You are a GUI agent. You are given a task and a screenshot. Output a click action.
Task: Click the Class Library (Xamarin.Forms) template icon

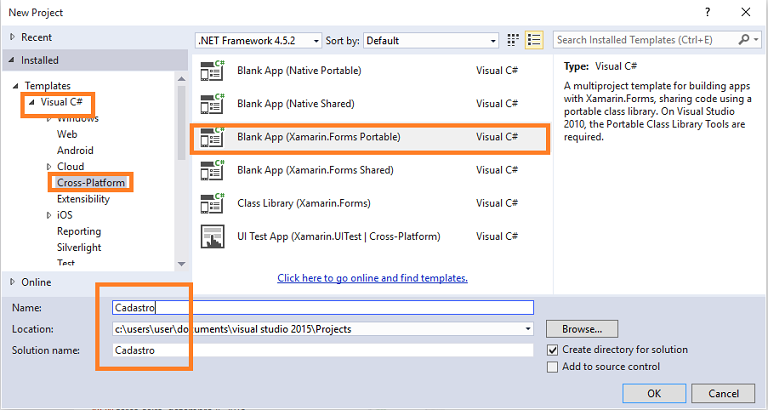213,203
